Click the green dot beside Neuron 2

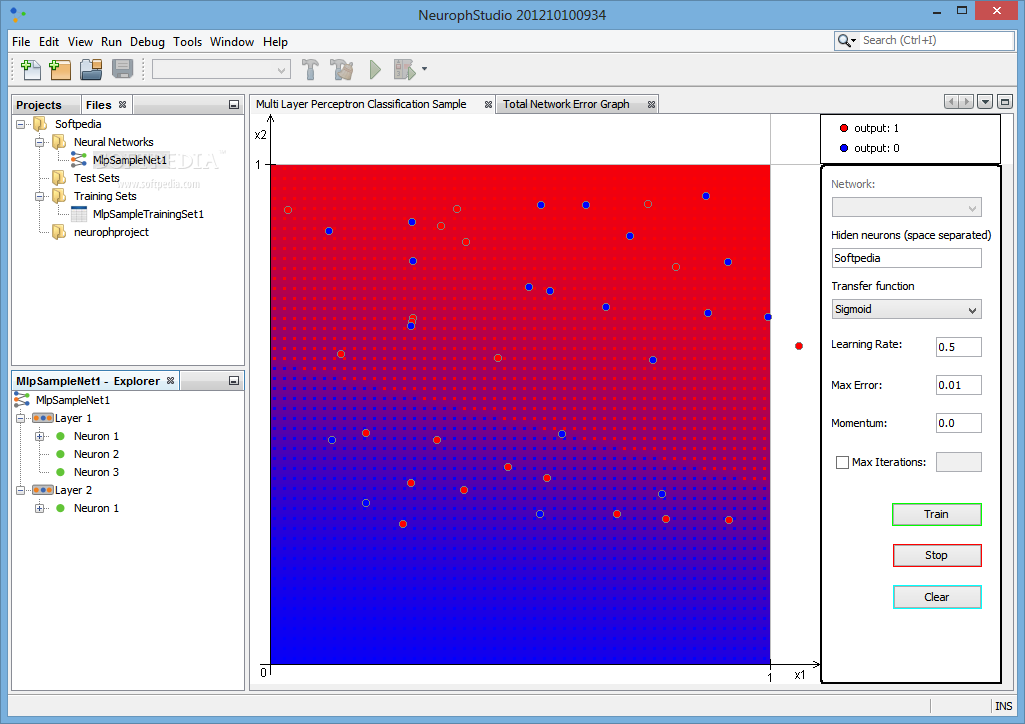60,454
